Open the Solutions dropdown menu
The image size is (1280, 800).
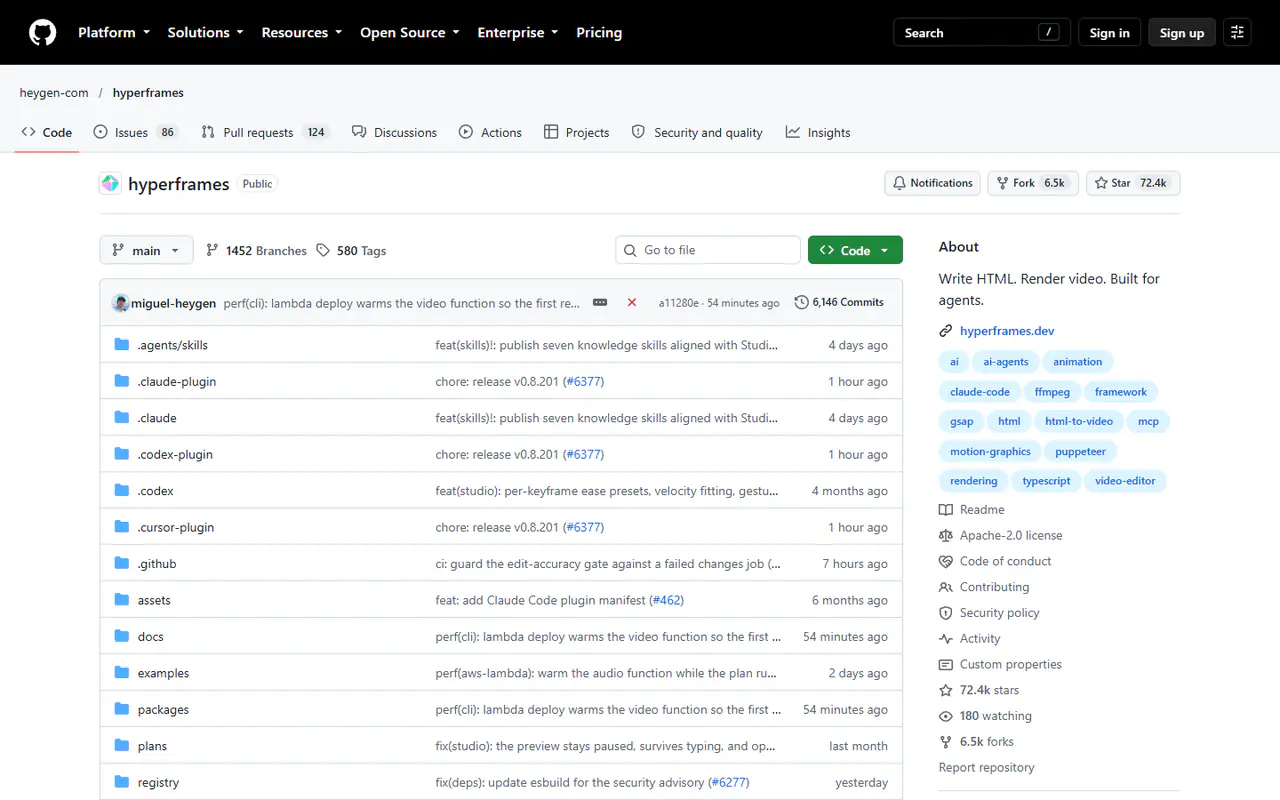tap(205, 33)
